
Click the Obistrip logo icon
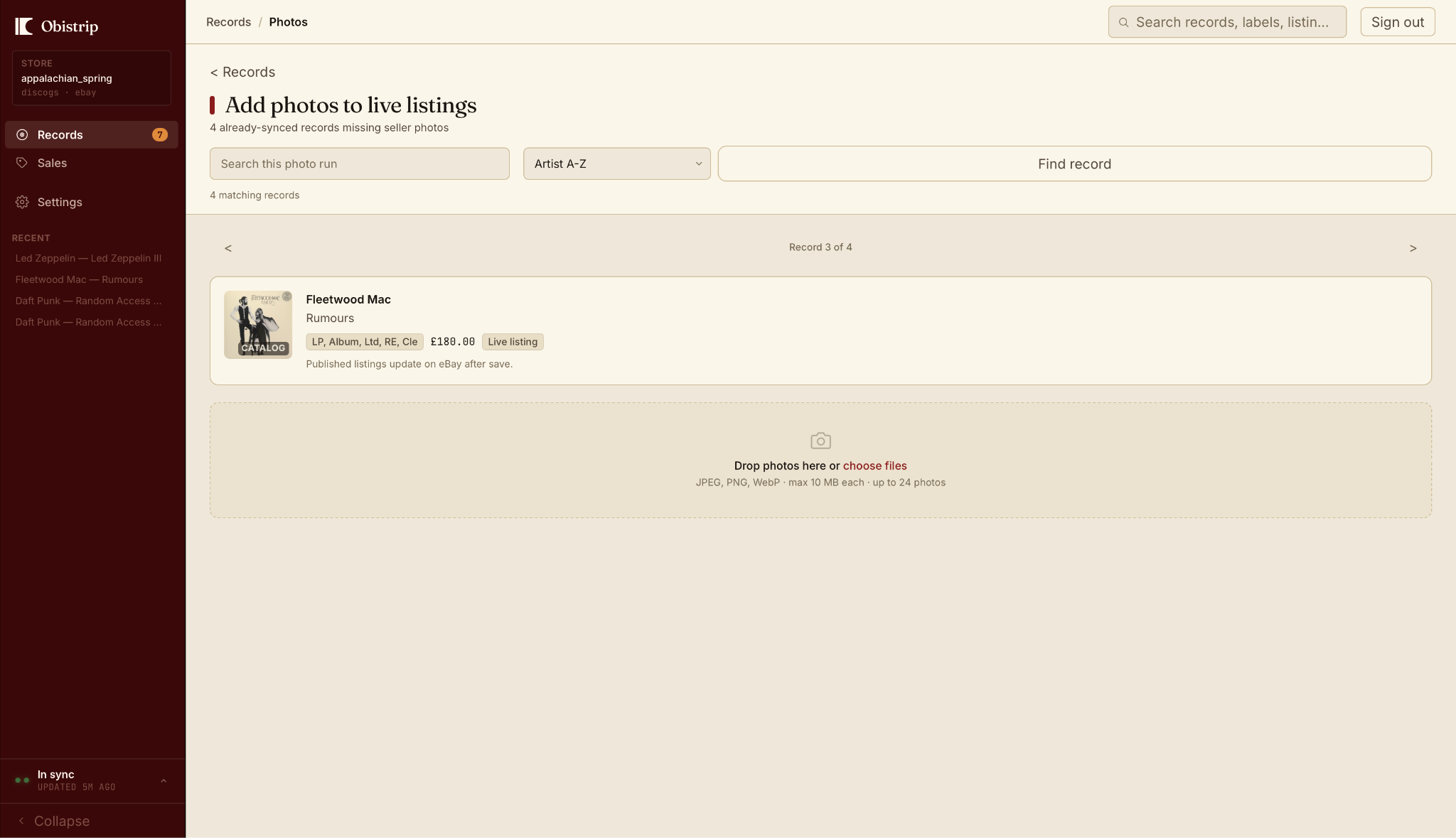(x=23, y=26)
